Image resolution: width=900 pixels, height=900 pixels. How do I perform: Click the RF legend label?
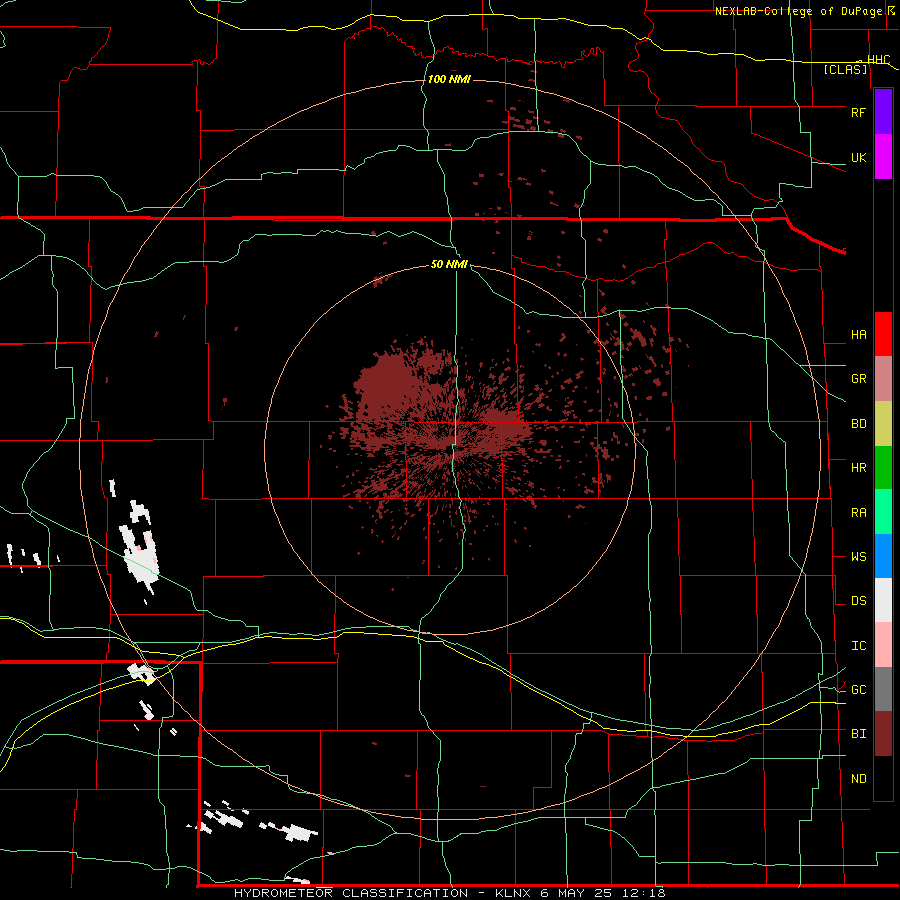[x=858, y=112]
